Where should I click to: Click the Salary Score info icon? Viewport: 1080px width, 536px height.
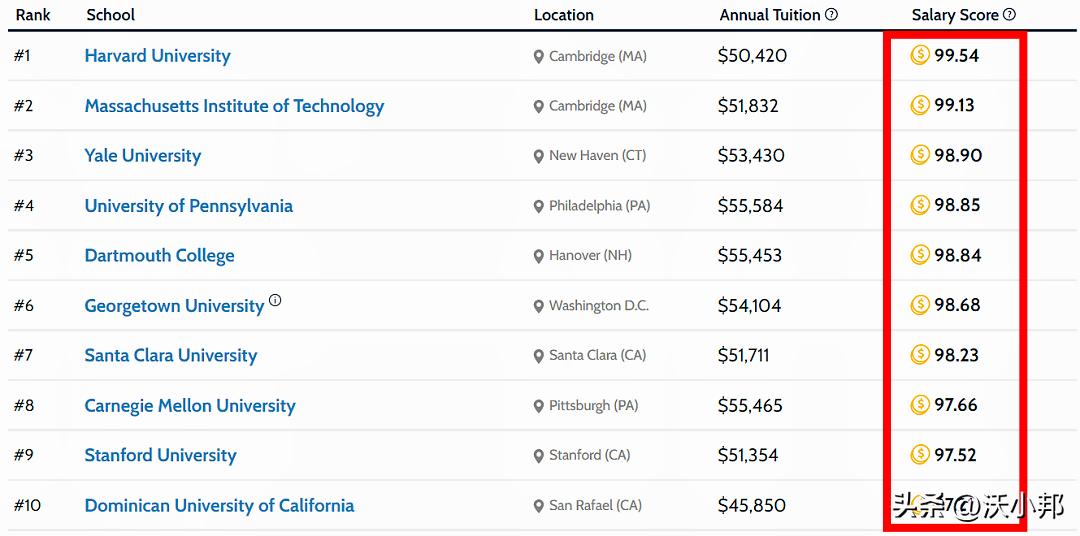[1009, 15]
